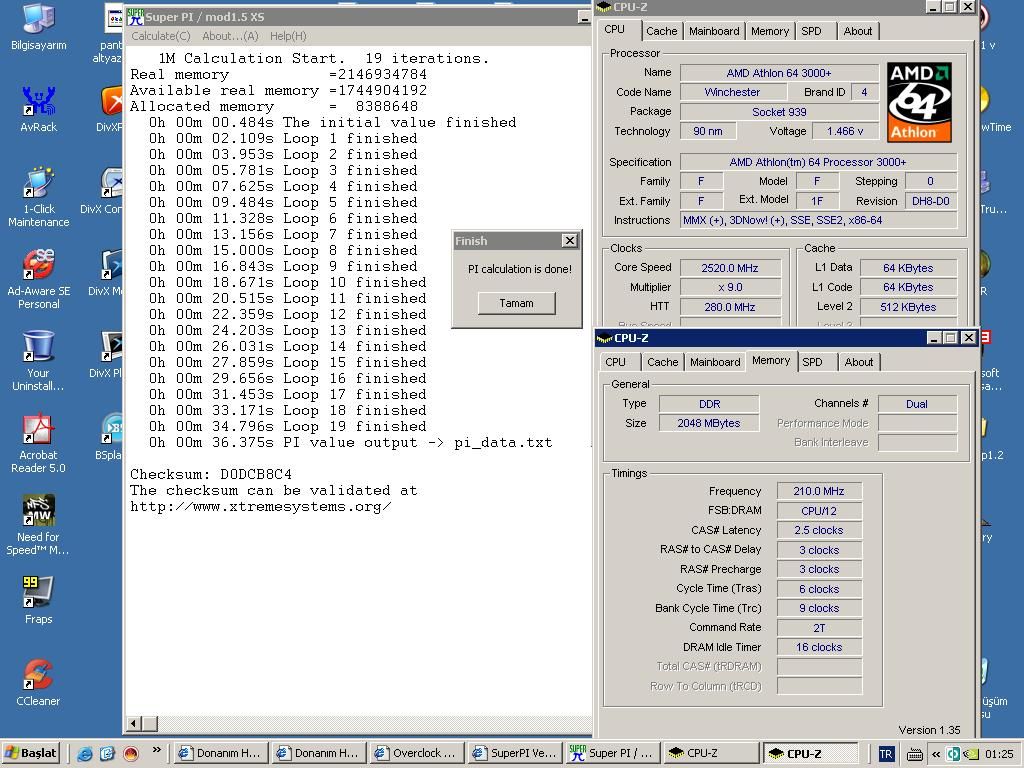
Task: Select the Need for Speed shortcut
Action: pyautogui.click(x=39, y=525)
